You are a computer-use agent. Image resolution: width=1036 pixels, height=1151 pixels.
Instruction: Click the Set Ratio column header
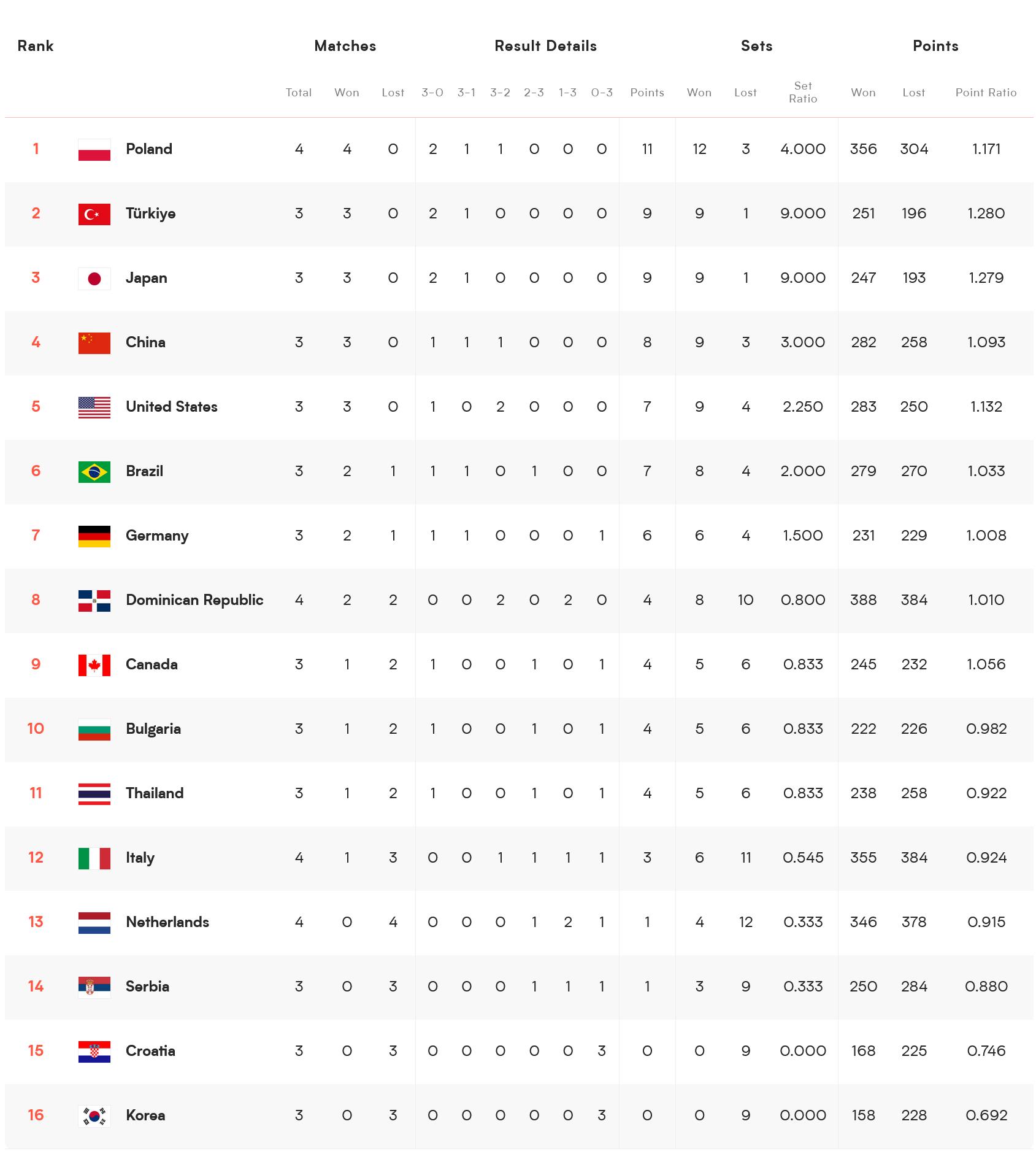pyautogui.click(x=802, y=93)
